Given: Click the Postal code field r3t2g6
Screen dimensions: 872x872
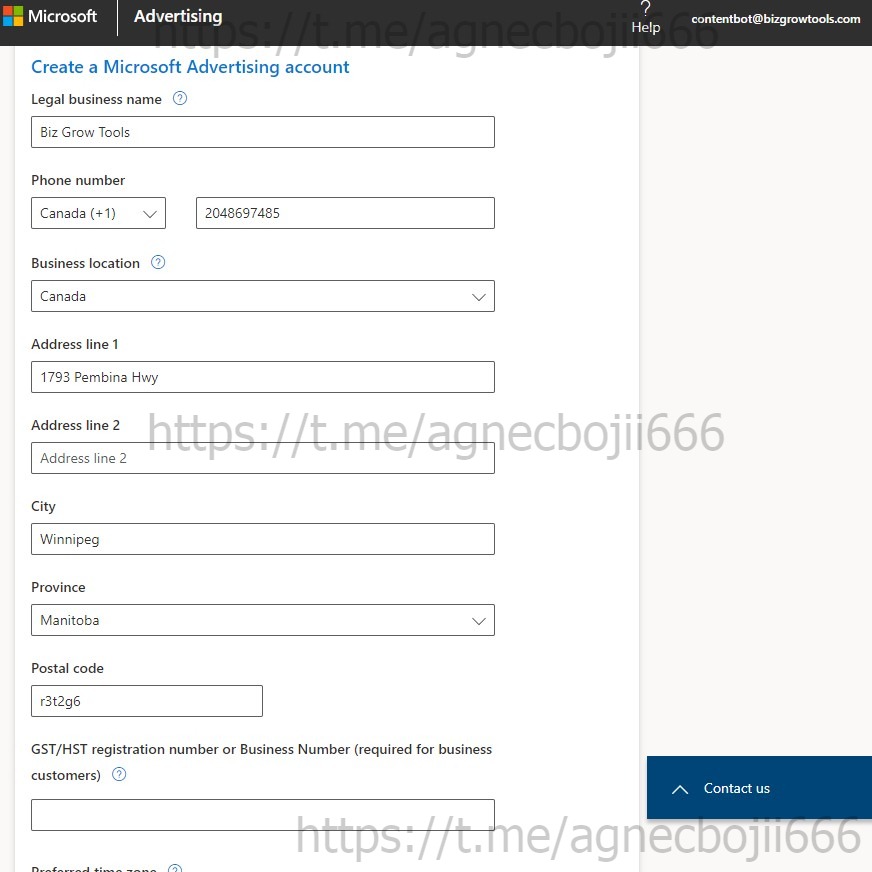Looking at the screenshot, I should [147, 701].
